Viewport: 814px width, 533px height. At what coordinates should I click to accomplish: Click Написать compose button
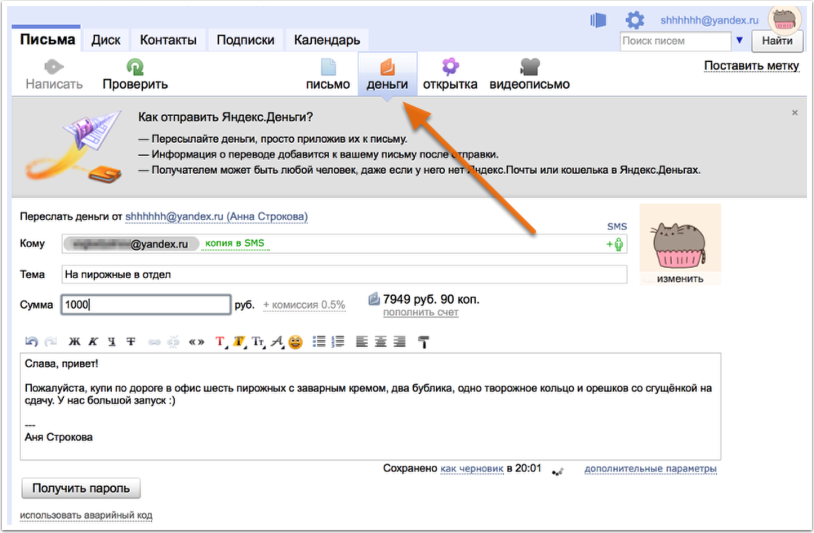point(54,75)
